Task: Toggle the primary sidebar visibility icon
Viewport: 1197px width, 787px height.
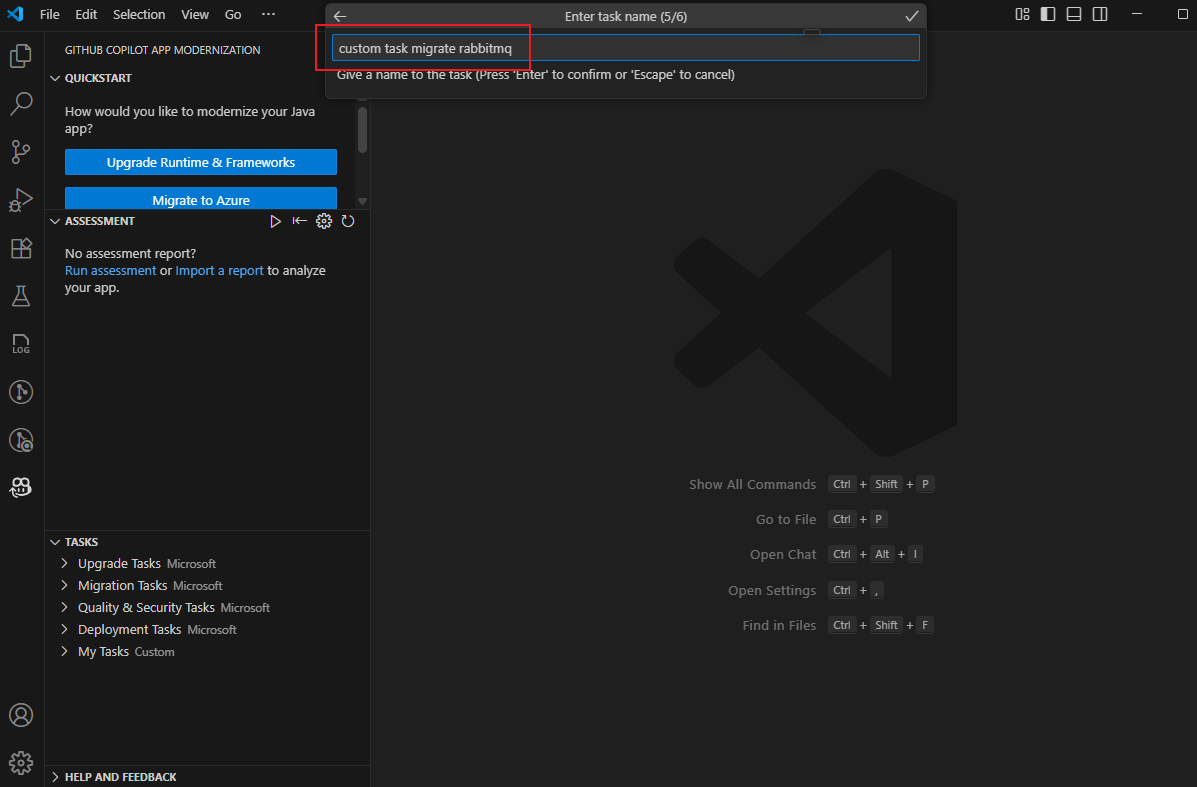Action: point(1046,14)
